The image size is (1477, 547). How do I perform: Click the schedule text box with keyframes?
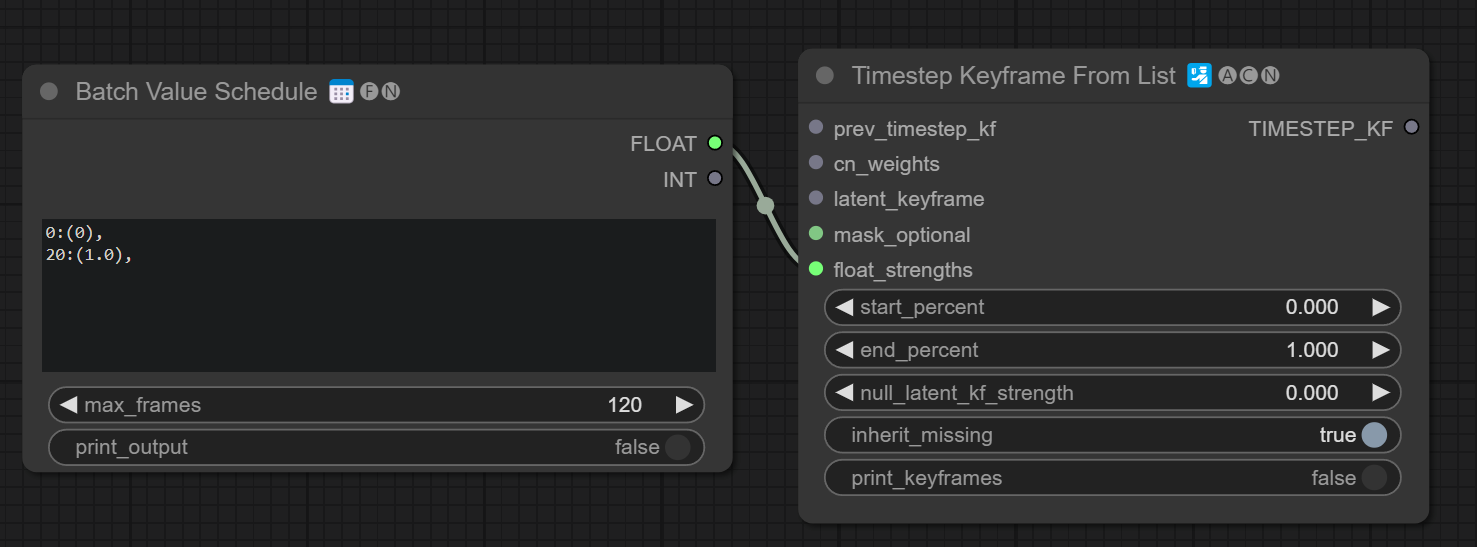tap(378, 295)
